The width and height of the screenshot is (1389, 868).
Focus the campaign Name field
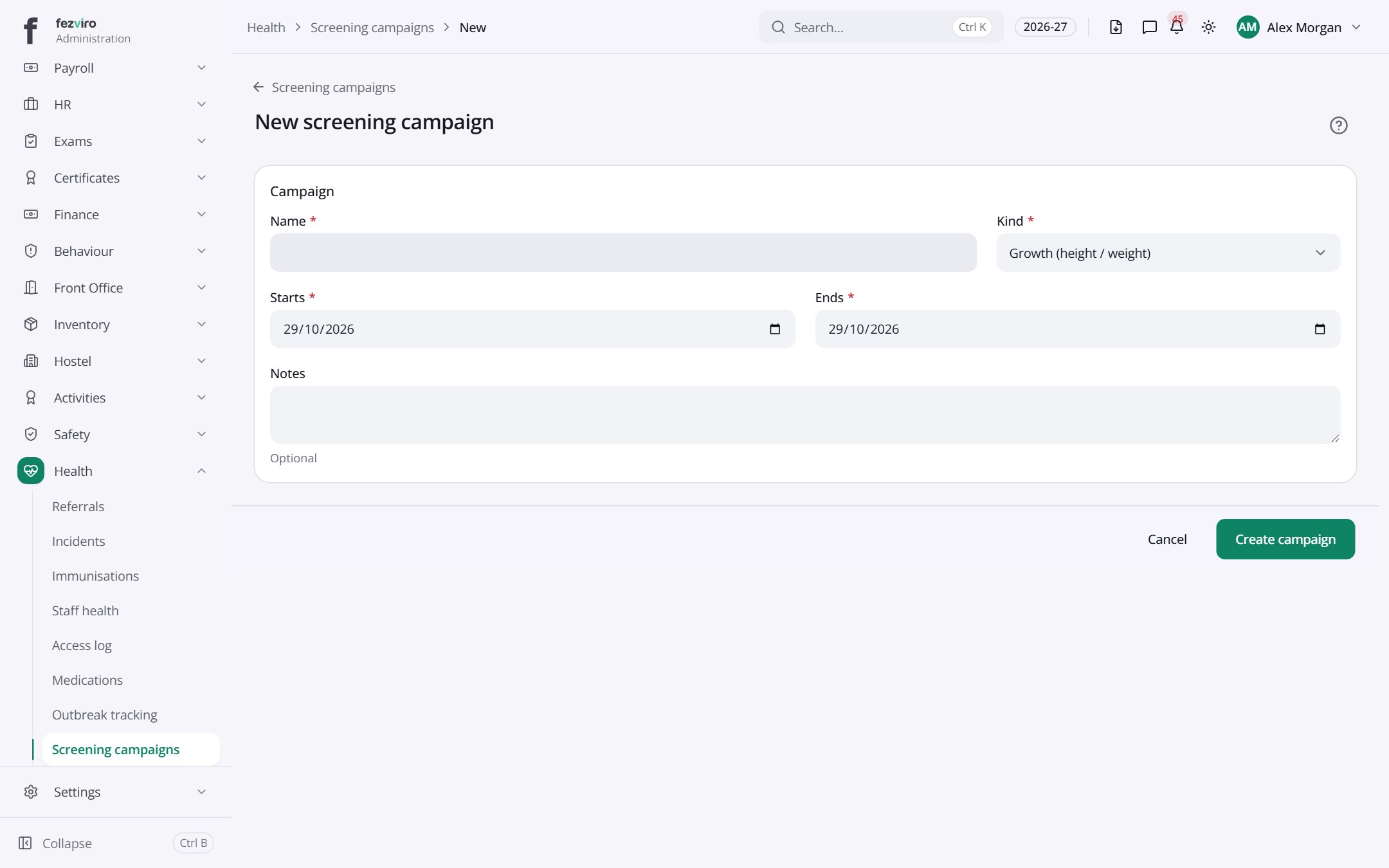click(x=622, y=253)
